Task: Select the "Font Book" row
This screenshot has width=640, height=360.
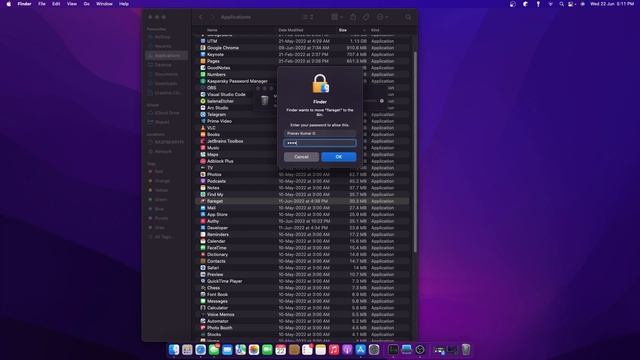Action: pyautogui.click(x=302, y=294)
